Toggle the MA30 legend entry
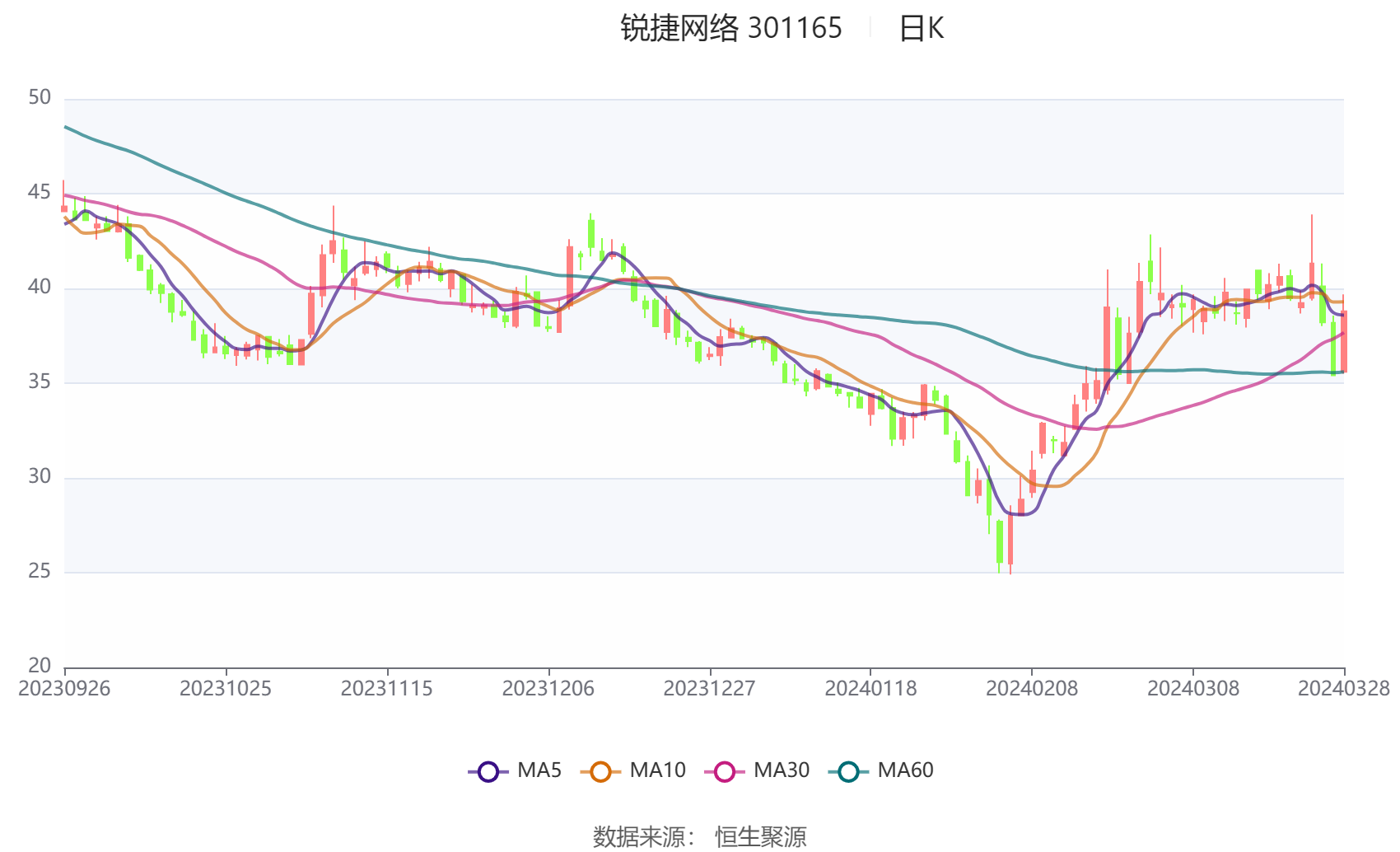The image size is (1400, 852). pyautogui.click(x=757, y=770)
